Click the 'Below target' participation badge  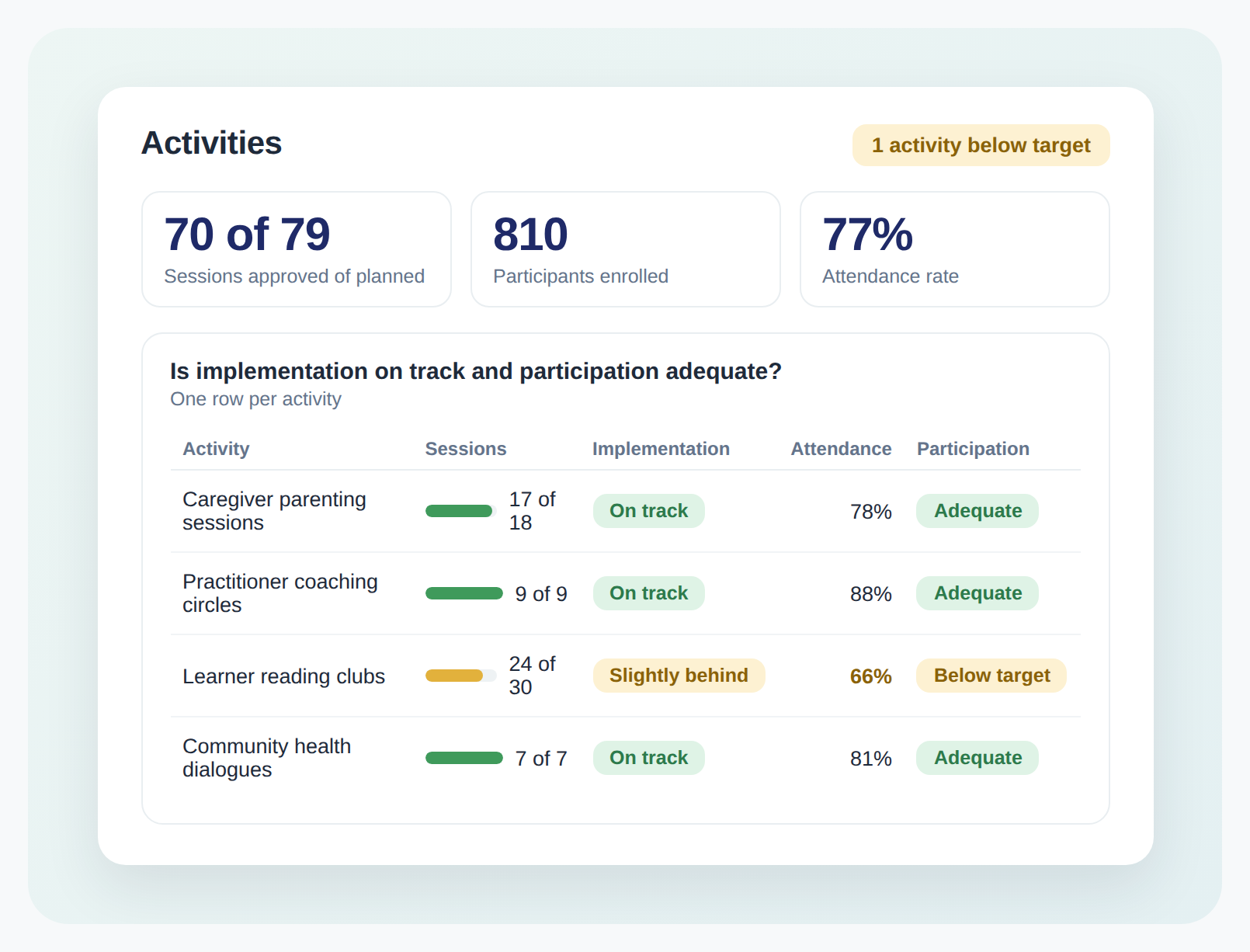(991, 676)
